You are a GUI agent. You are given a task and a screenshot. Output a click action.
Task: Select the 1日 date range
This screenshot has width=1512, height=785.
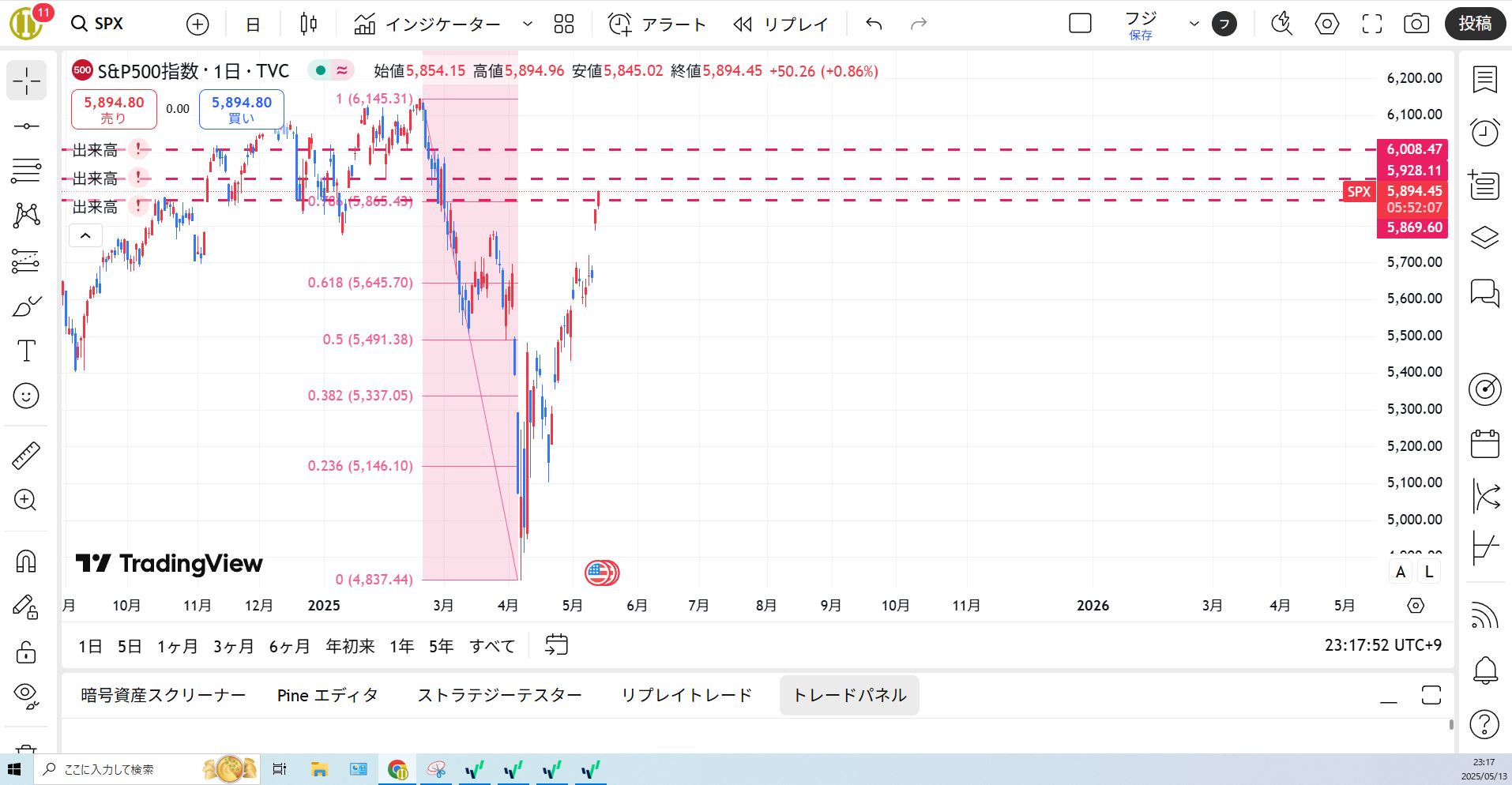90,646
